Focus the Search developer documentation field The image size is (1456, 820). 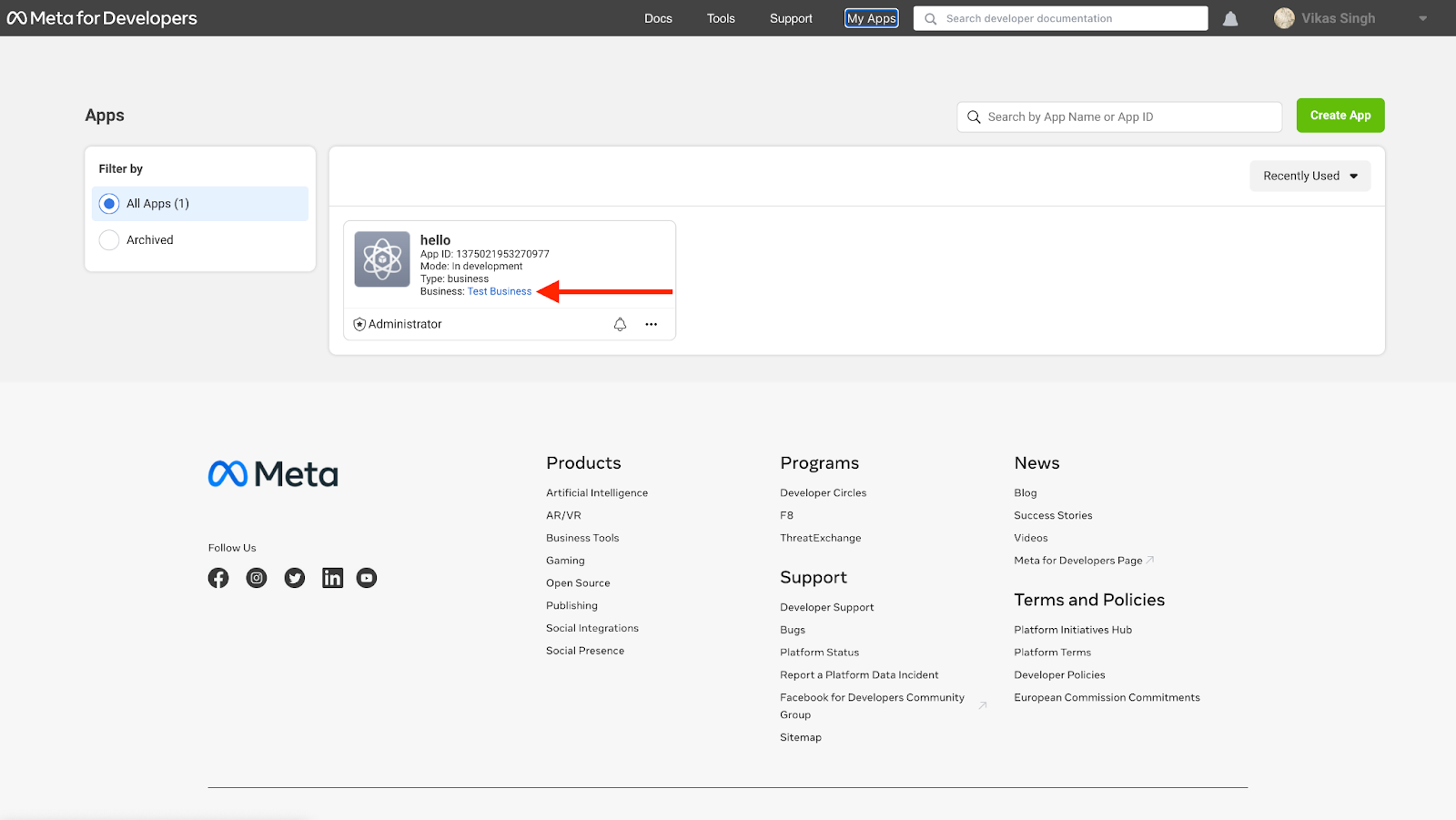[x=1061, y=18]
